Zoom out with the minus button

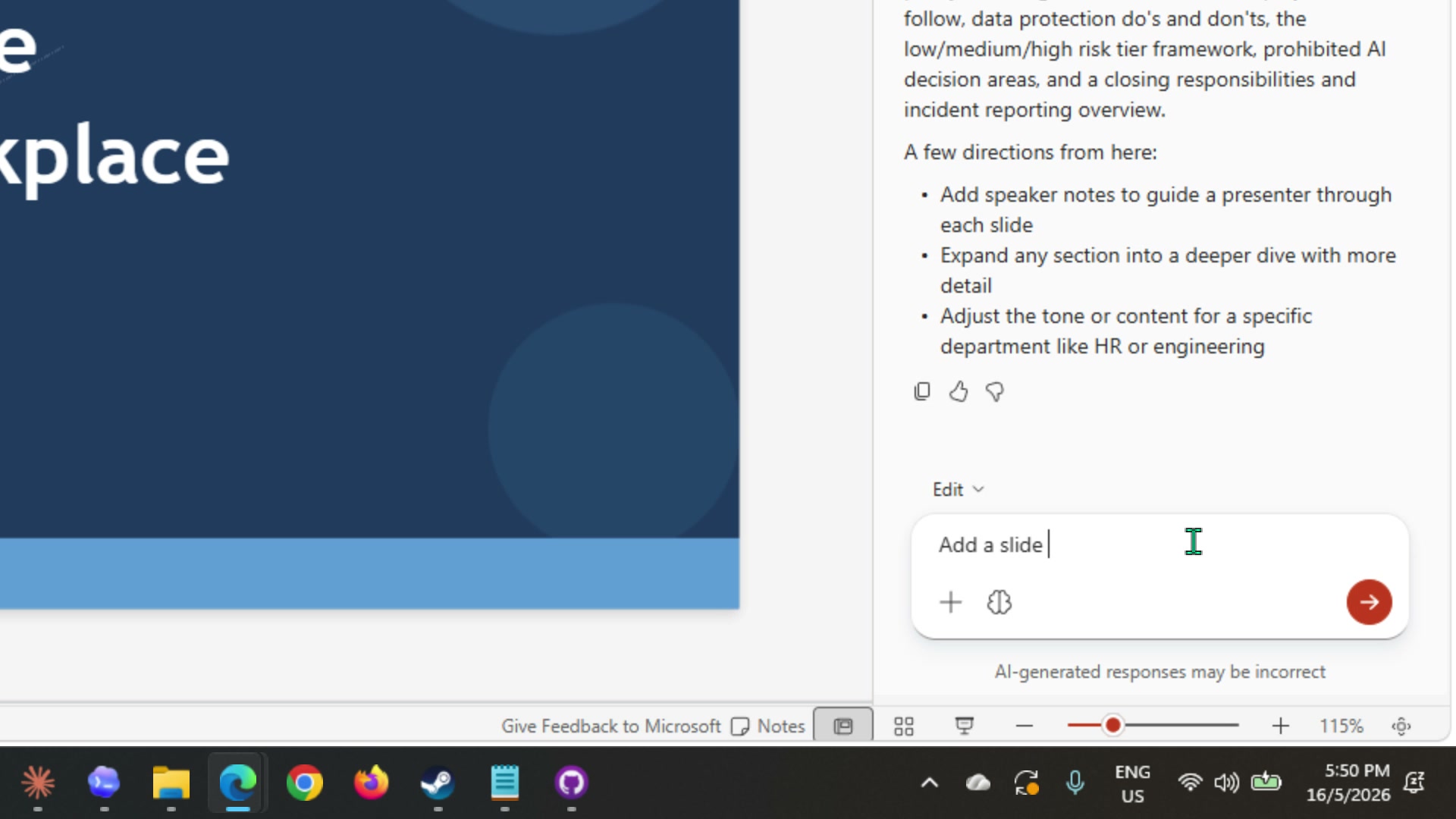tap(1025, 726)
